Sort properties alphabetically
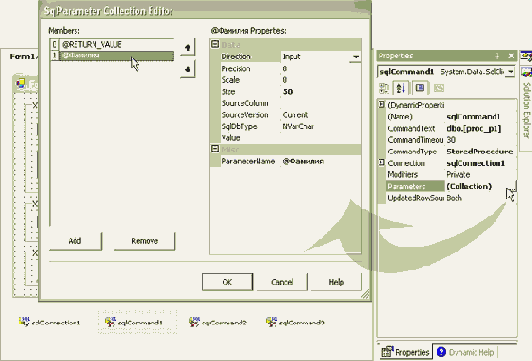Image resolution: width=532 pixels, height=361 pixels. click(x=401, y=88)
